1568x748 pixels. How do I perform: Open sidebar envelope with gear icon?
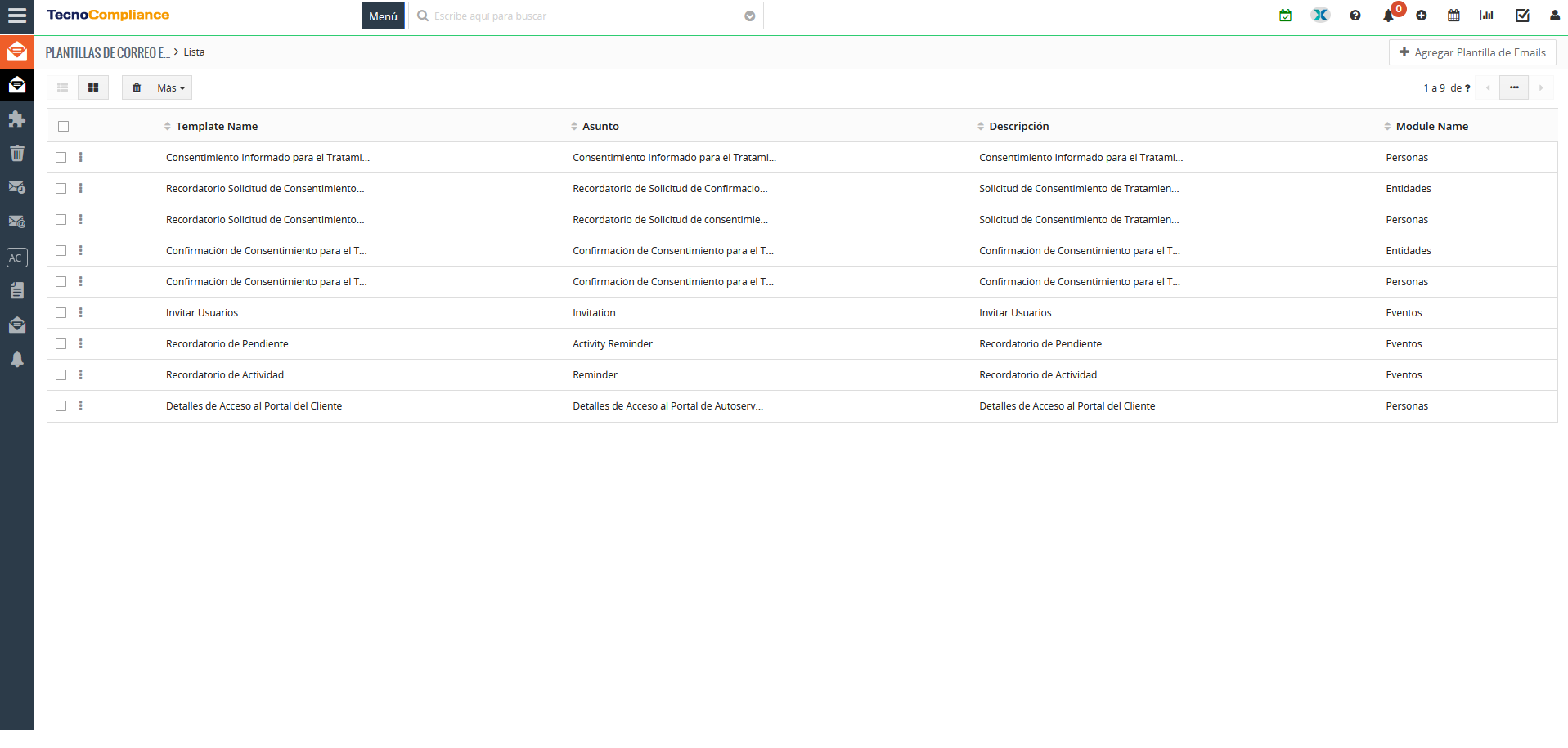click(17, 187)
